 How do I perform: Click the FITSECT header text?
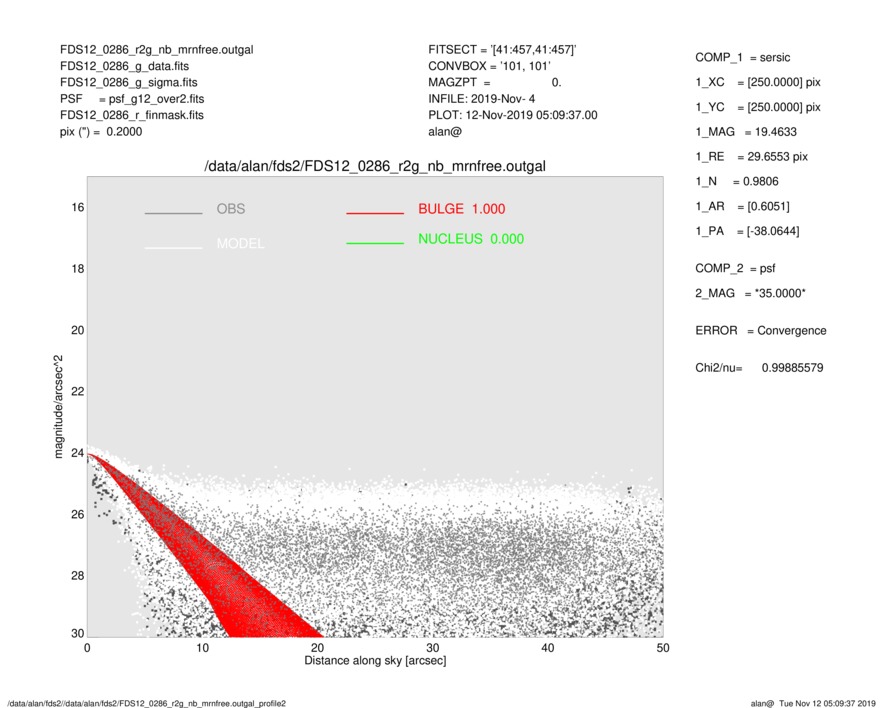tap(502, 50)
